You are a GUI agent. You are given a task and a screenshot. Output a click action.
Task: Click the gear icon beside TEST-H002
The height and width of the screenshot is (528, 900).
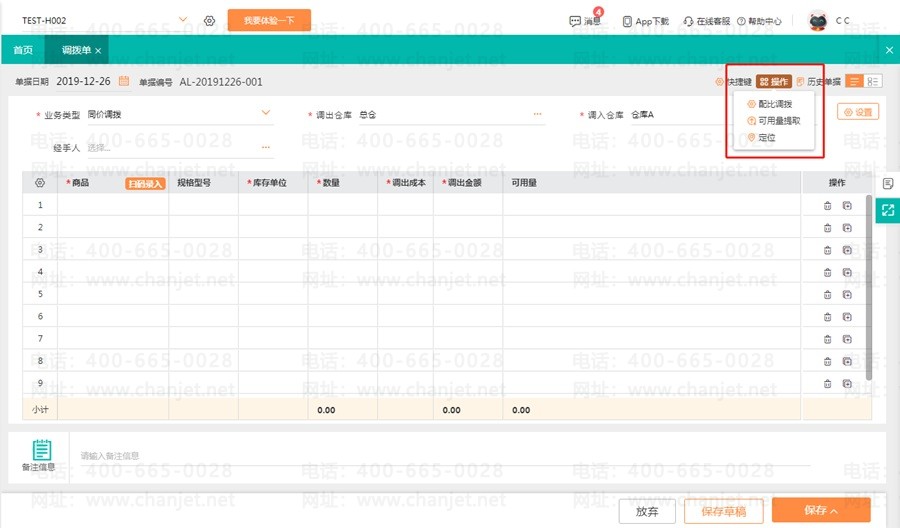(209, 20)
